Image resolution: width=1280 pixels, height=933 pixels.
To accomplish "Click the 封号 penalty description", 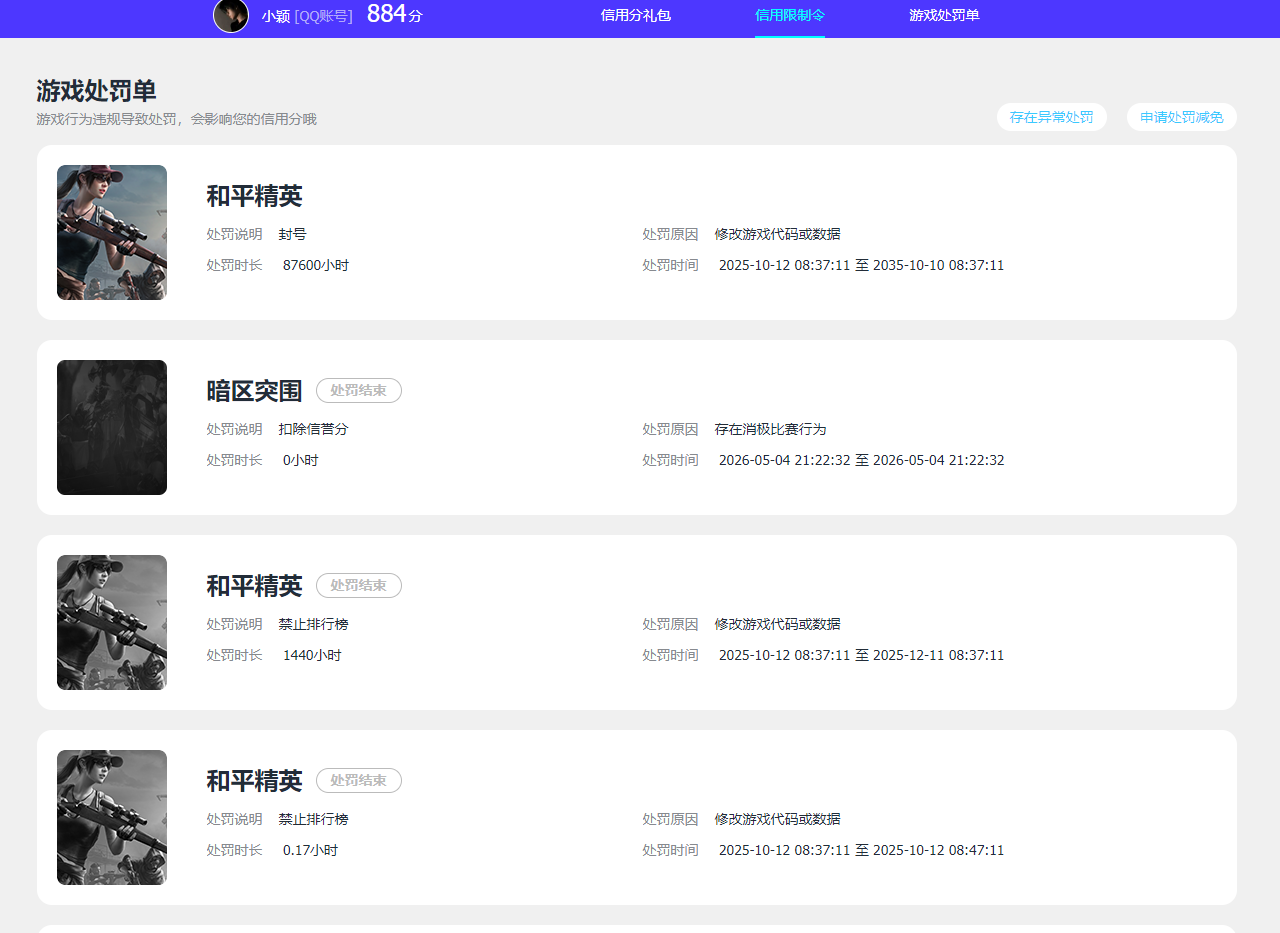I will pyautogui.click(x=293, y=234).
